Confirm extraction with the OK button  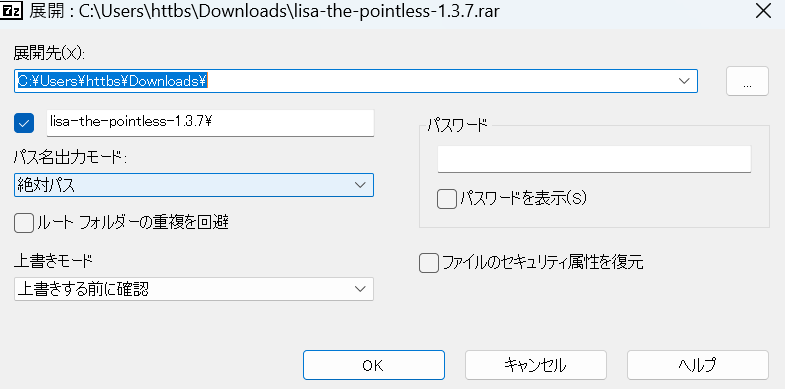click(373, 365)
